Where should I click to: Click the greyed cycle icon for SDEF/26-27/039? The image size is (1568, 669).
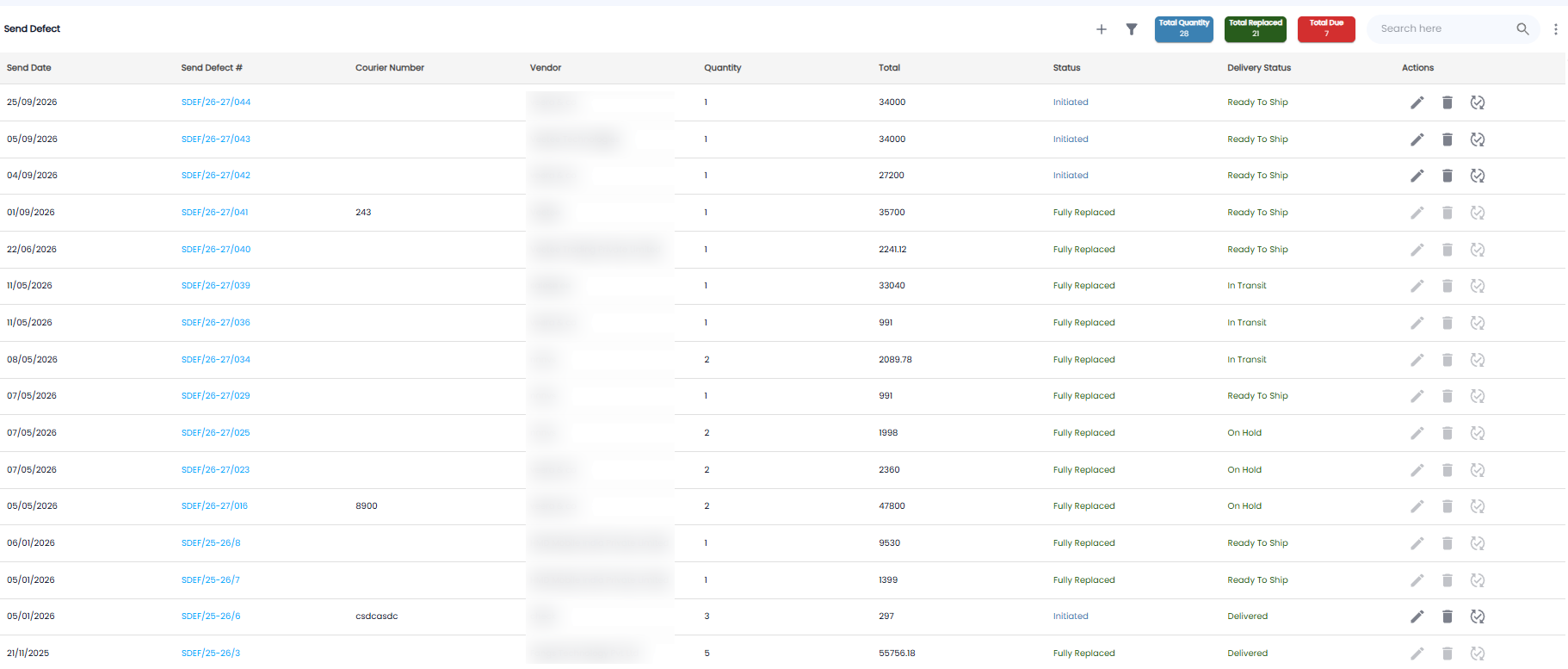click(1478, 286)
